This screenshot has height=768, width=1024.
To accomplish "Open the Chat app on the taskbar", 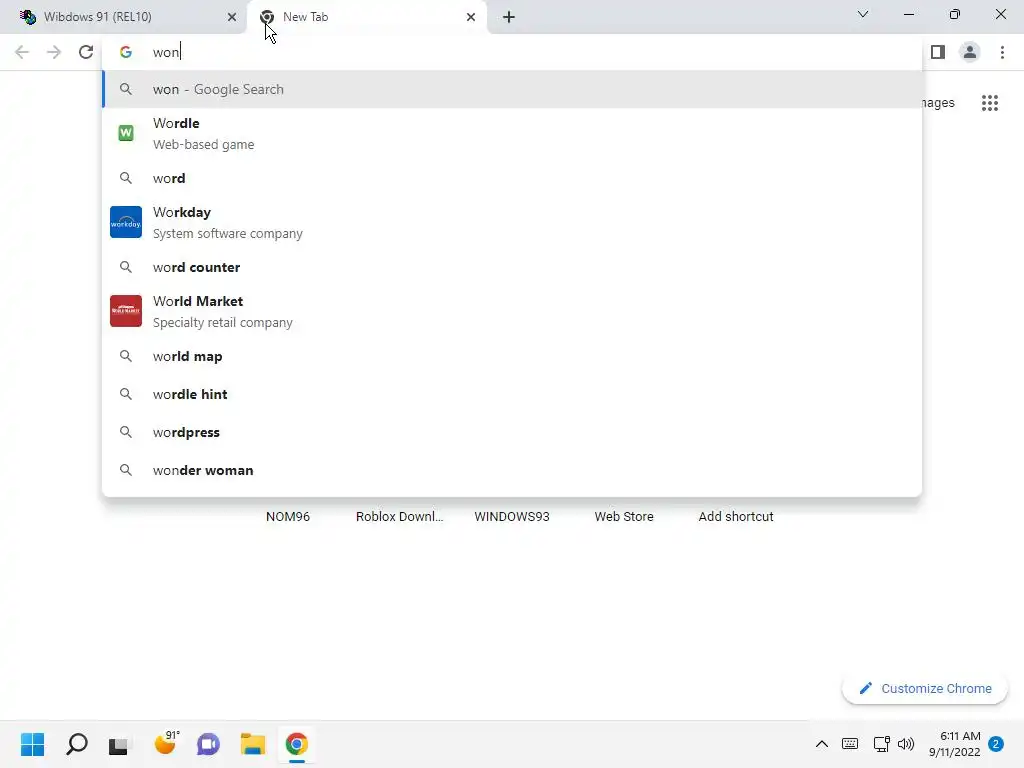I will (x=208, y=744).
